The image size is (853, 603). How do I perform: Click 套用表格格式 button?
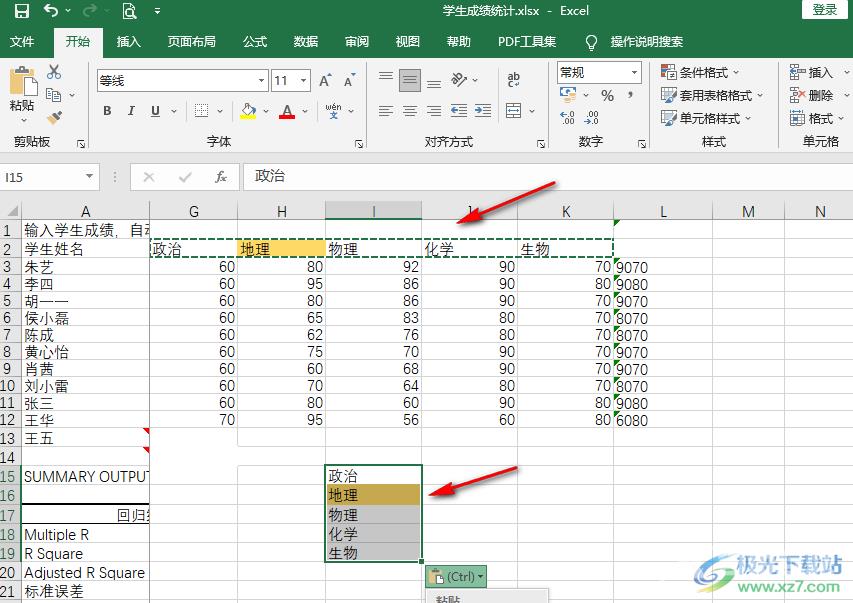[713, 95]
